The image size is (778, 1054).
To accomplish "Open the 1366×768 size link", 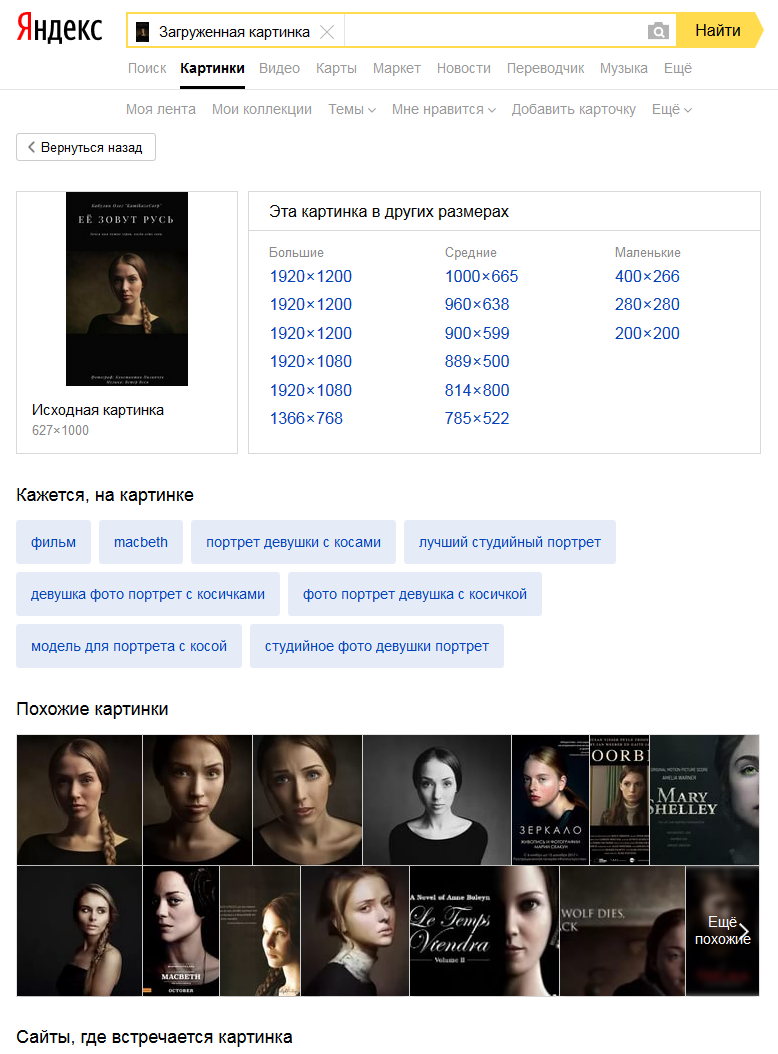I will (x=307, y=418).
